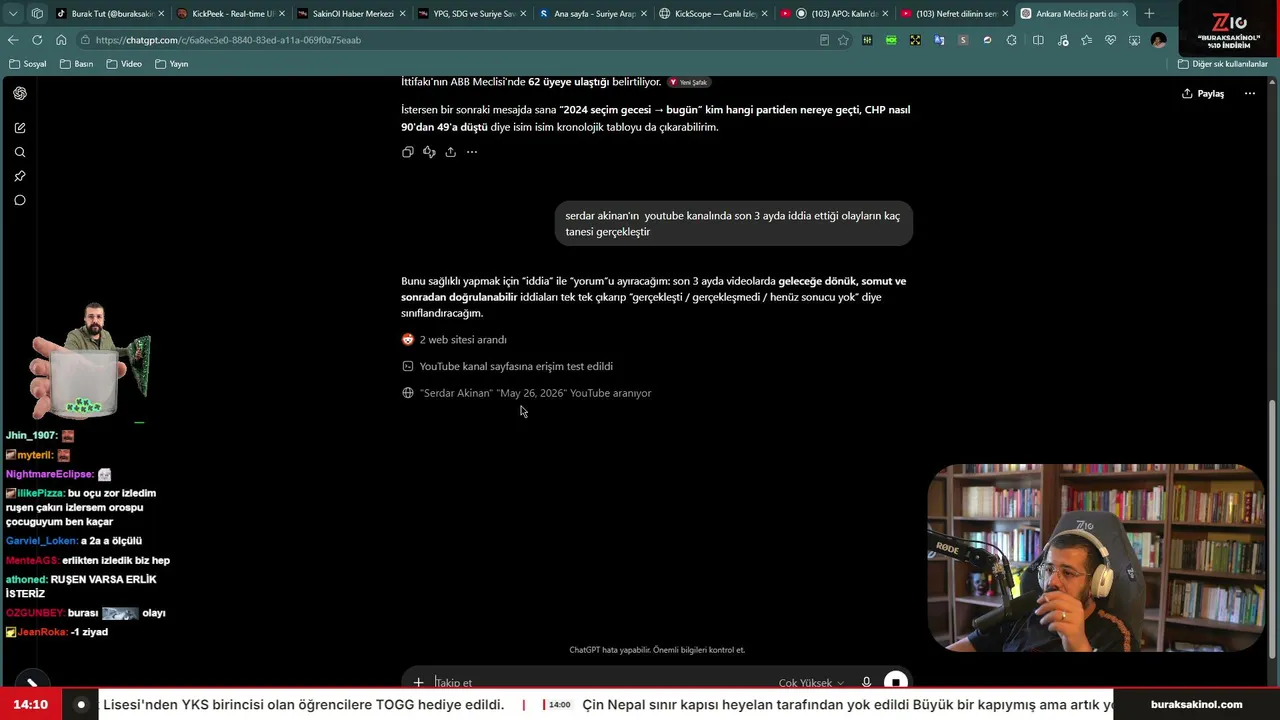Open the media music note control
Screen dimensions: 1280x720
pyautogui.click(x=1062, y=40)
